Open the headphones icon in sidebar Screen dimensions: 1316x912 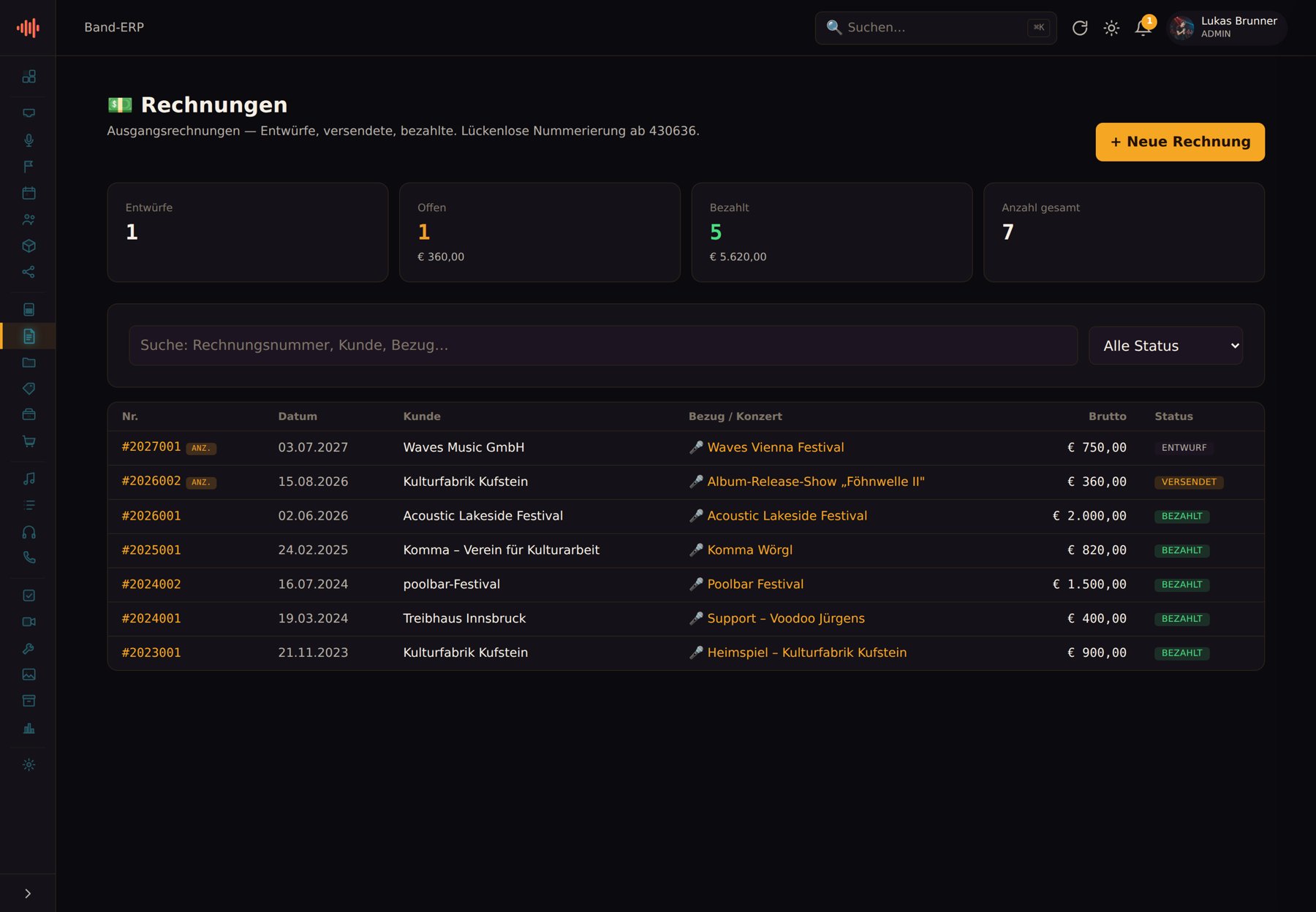(29, 532)
